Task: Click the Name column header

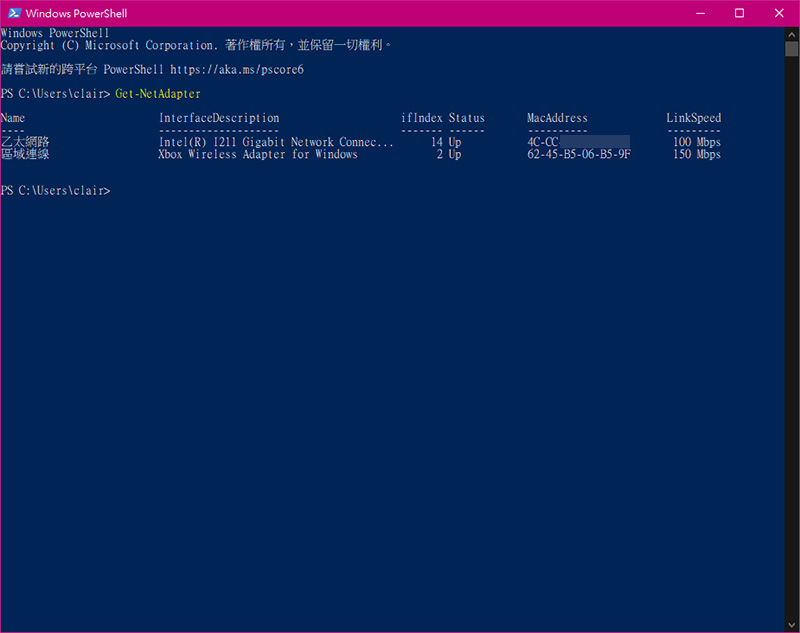Action: tap(13, 118)
